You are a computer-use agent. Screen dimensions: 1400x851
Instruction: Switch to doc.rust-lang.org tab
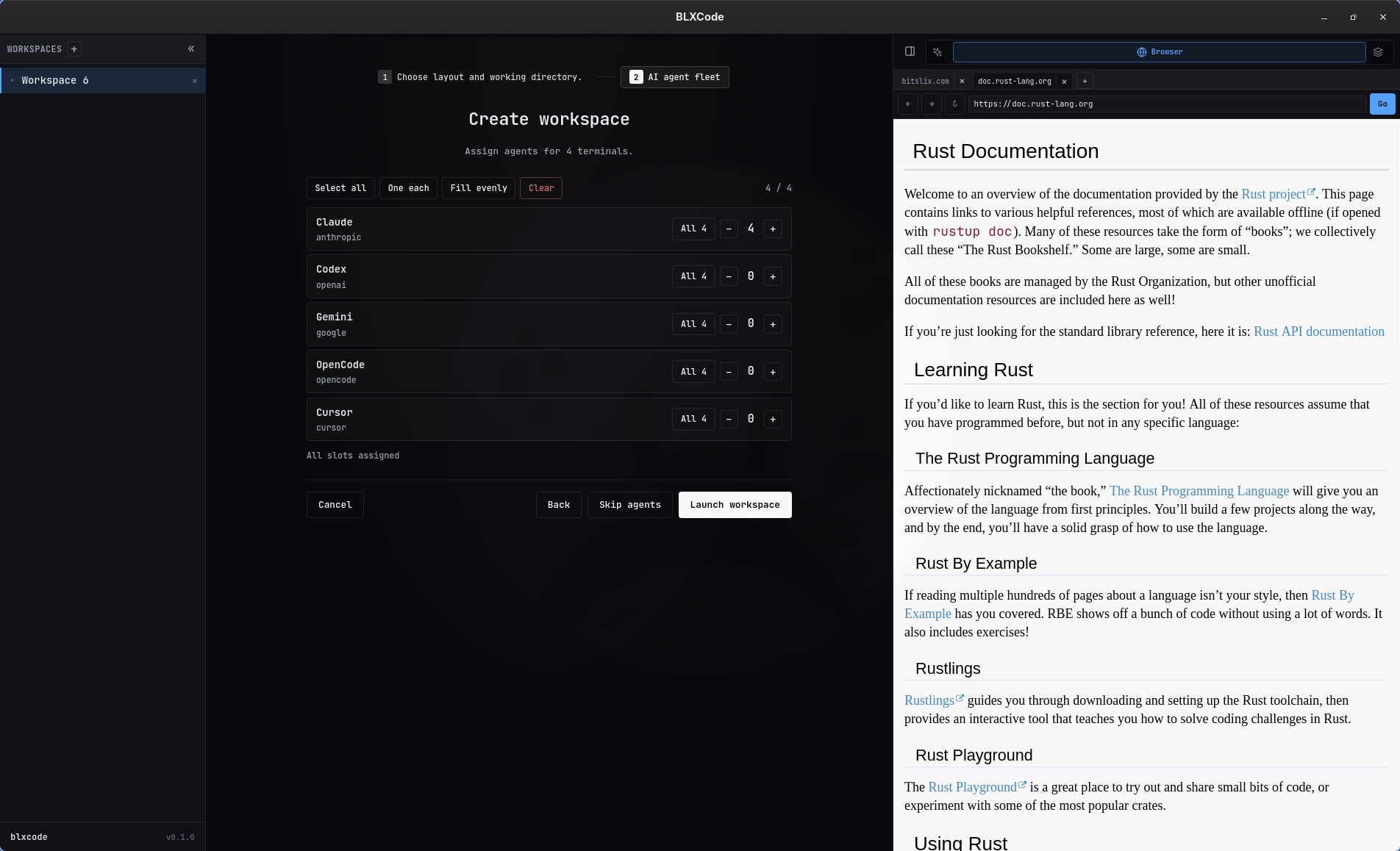(1014, 82)
